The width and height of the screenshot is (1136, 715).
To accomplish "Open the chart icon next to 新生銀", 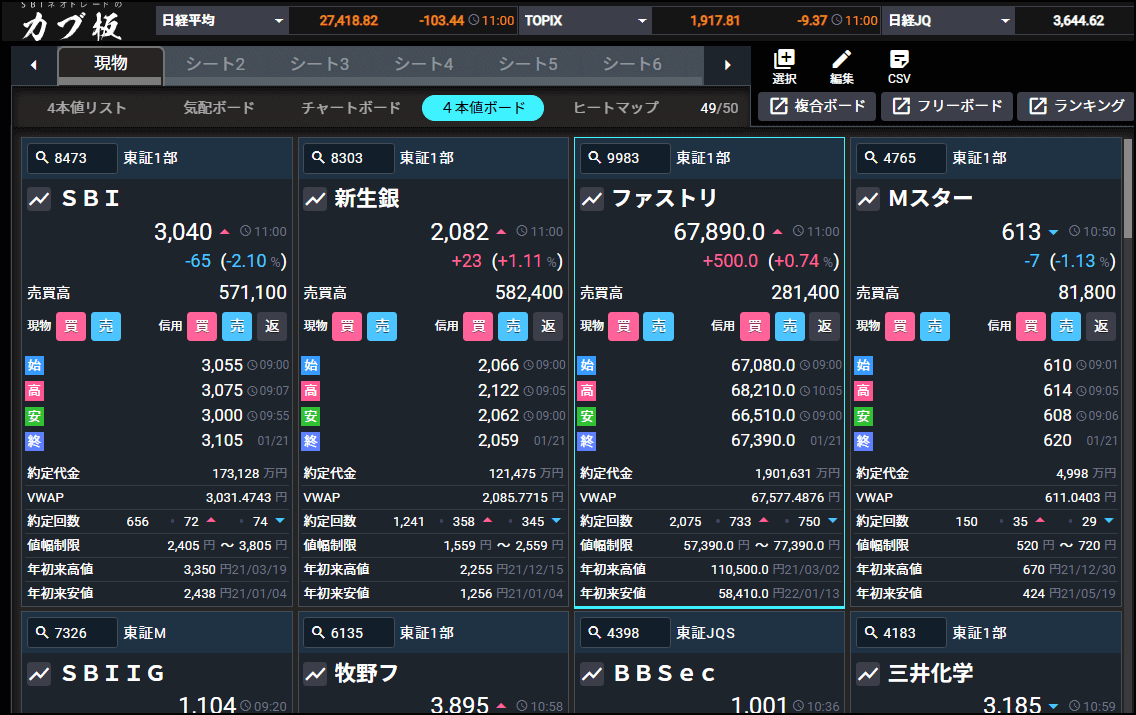I will click(315, 198).
